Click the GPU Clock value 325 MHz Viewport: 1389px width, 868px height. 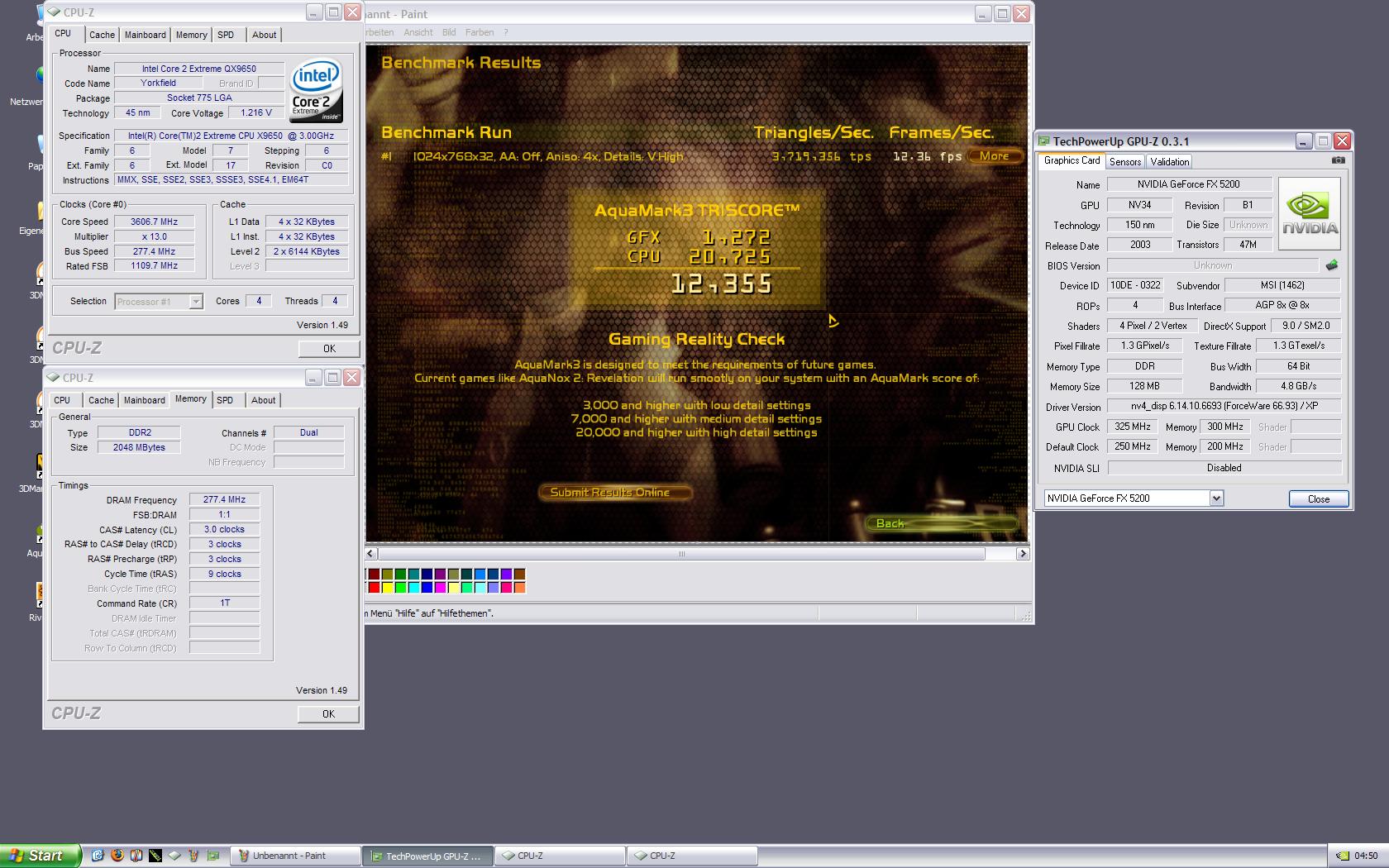click(x=1132, y=427)
